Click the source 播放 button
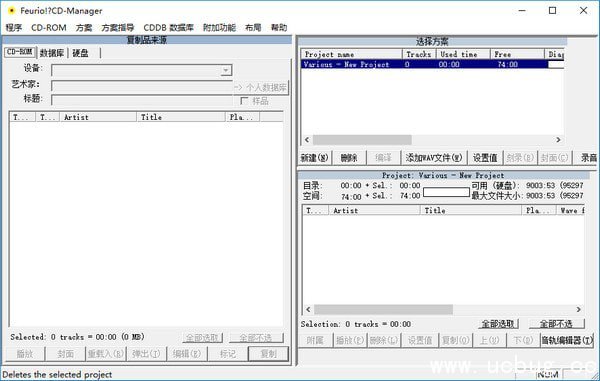The image size is (600, 381). pyautogui.click(x=25, y=354)
